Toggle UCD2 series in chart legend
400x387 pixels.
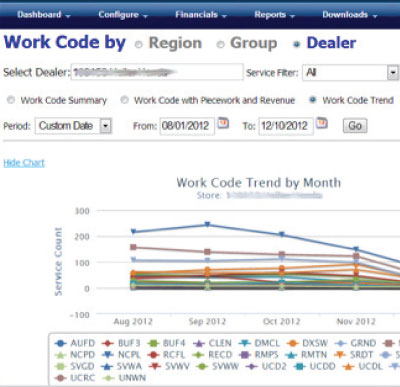[266, 366]
